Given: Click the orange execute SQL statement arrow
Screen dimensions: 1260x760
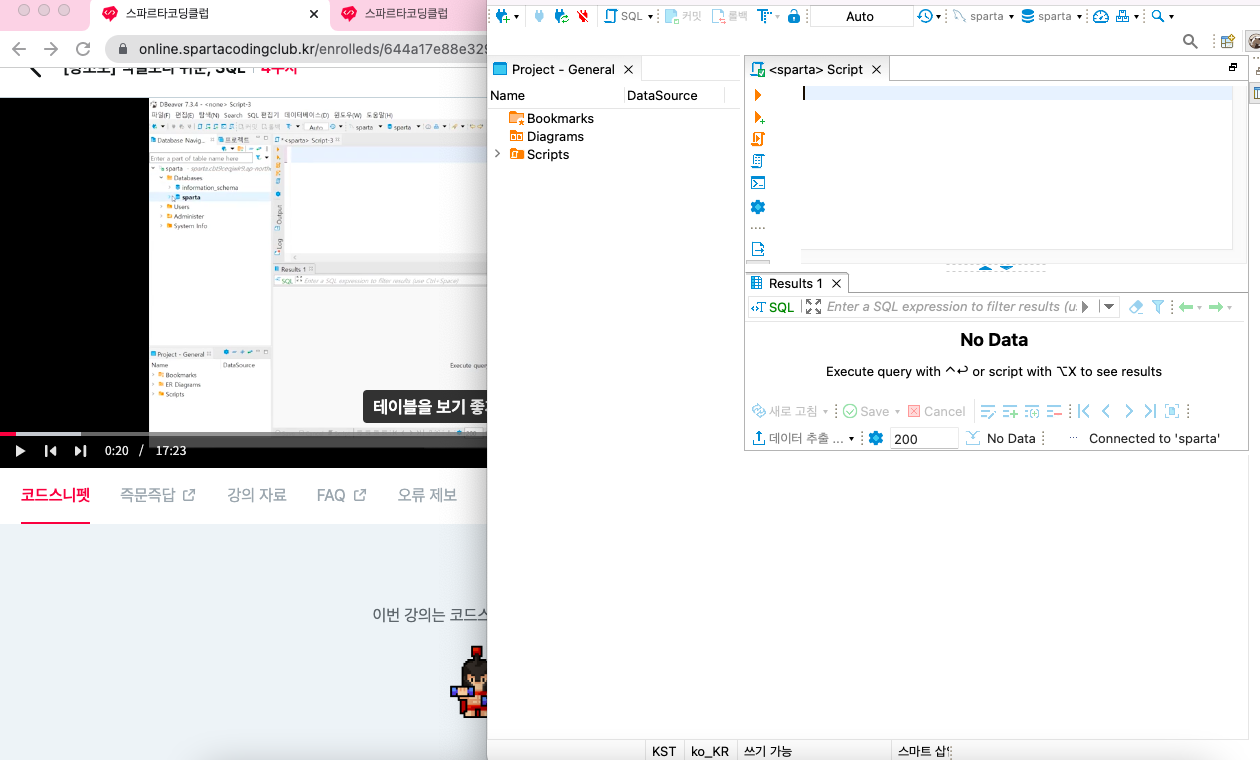Looking at the screenshot, I should point(758,94).
